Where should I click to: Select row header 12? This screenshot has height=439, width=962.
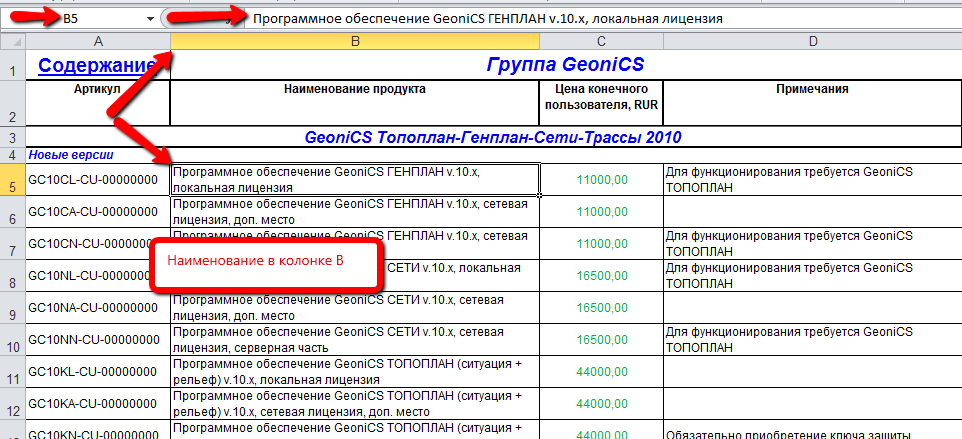click(x=13, y=403)
